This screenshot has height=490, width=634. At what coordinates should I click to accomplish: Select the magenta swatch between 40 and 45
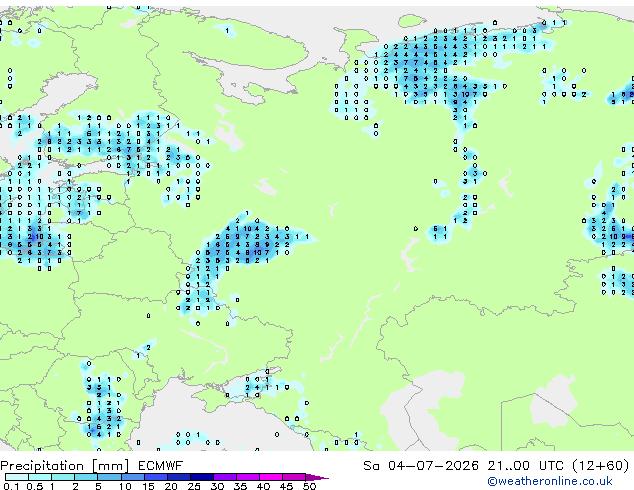271,477
